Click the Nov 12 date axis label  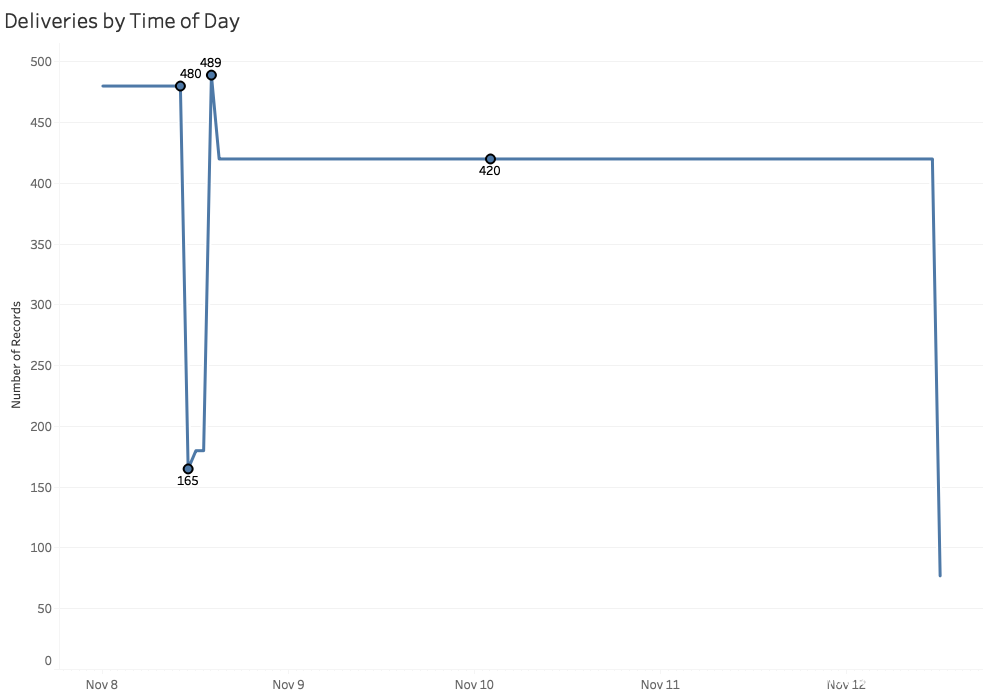846,685
